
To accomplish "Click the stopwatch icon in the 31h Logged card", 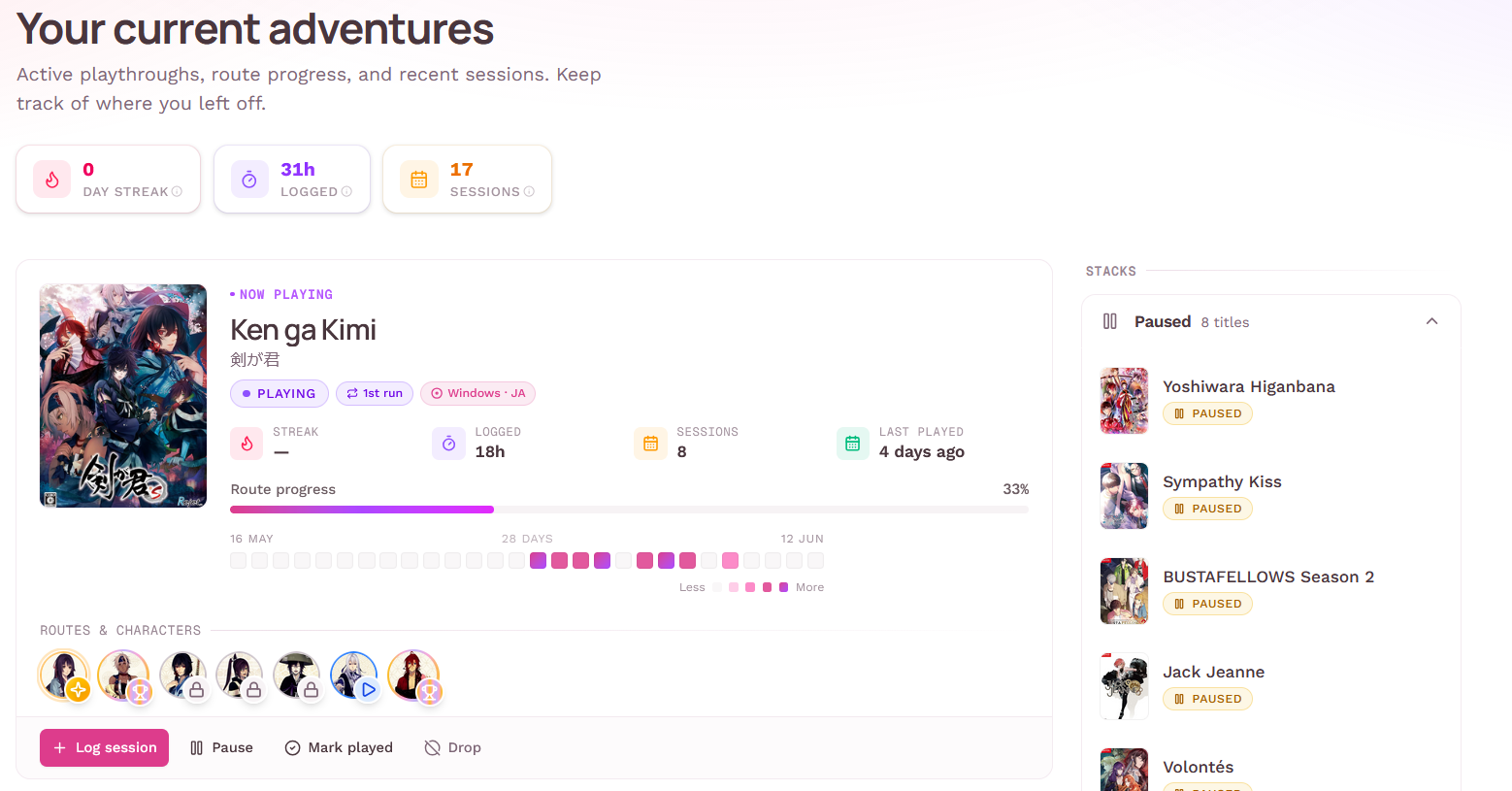I will (x=249, y=180).
